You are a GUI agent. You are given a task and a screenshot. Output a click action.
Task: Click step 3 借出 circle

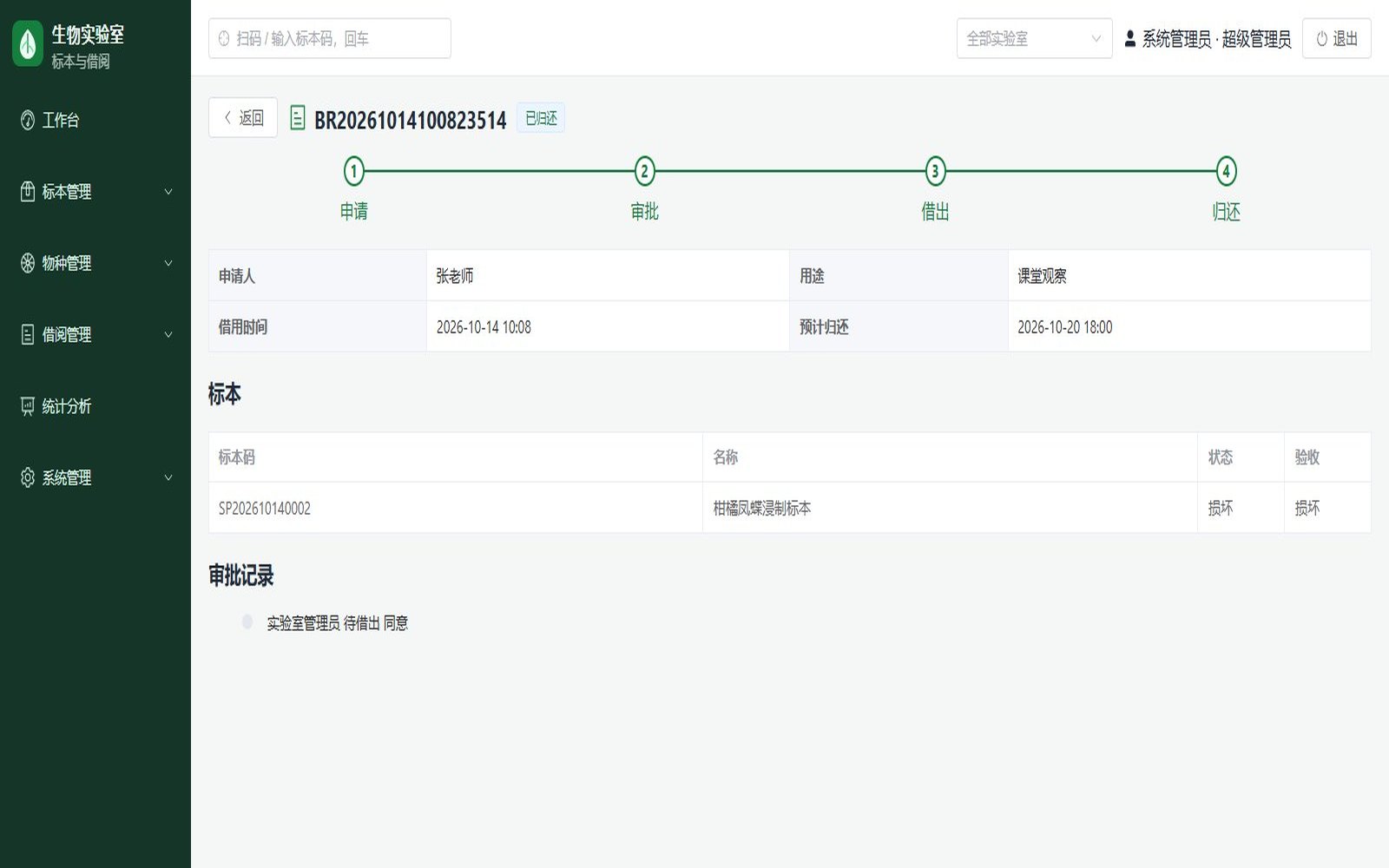(935, 171)
